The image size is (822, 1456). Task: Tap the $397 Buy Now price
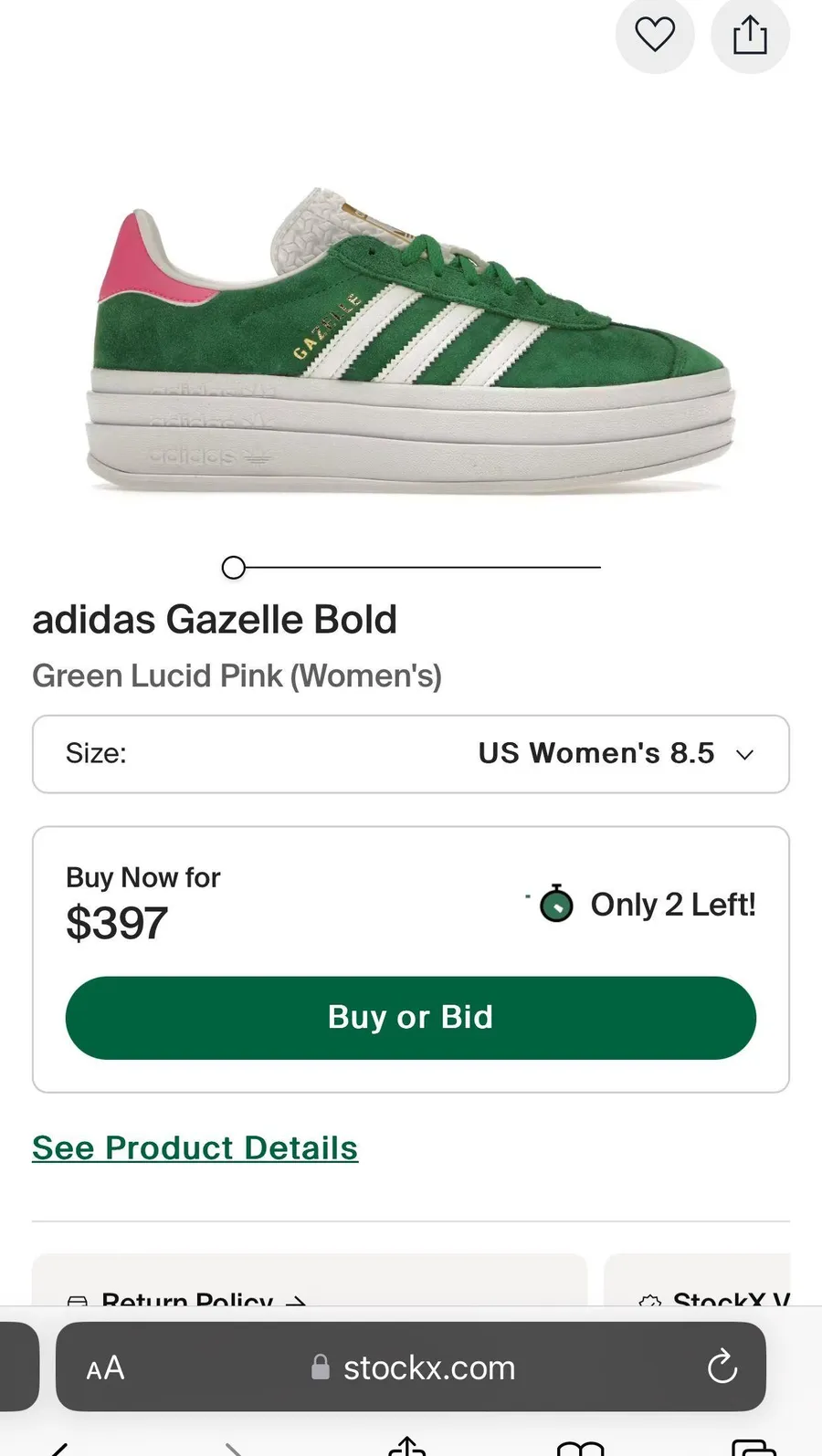tap(117, 923)
